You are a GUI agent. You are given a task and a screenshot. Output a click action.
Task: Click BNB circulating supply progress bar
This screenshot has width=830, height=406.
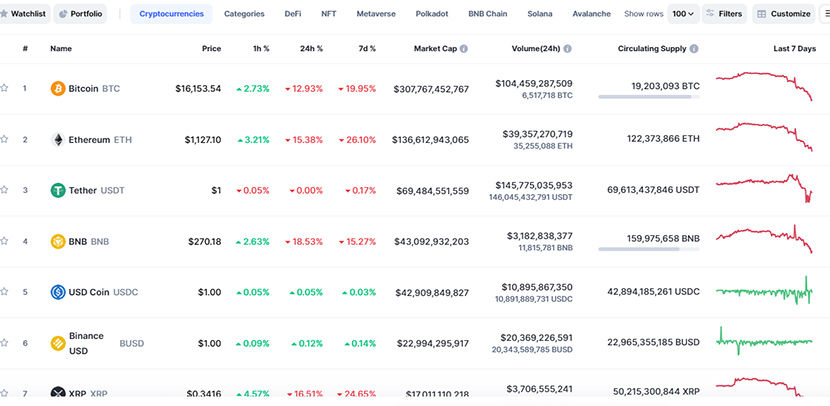point(649,249)
